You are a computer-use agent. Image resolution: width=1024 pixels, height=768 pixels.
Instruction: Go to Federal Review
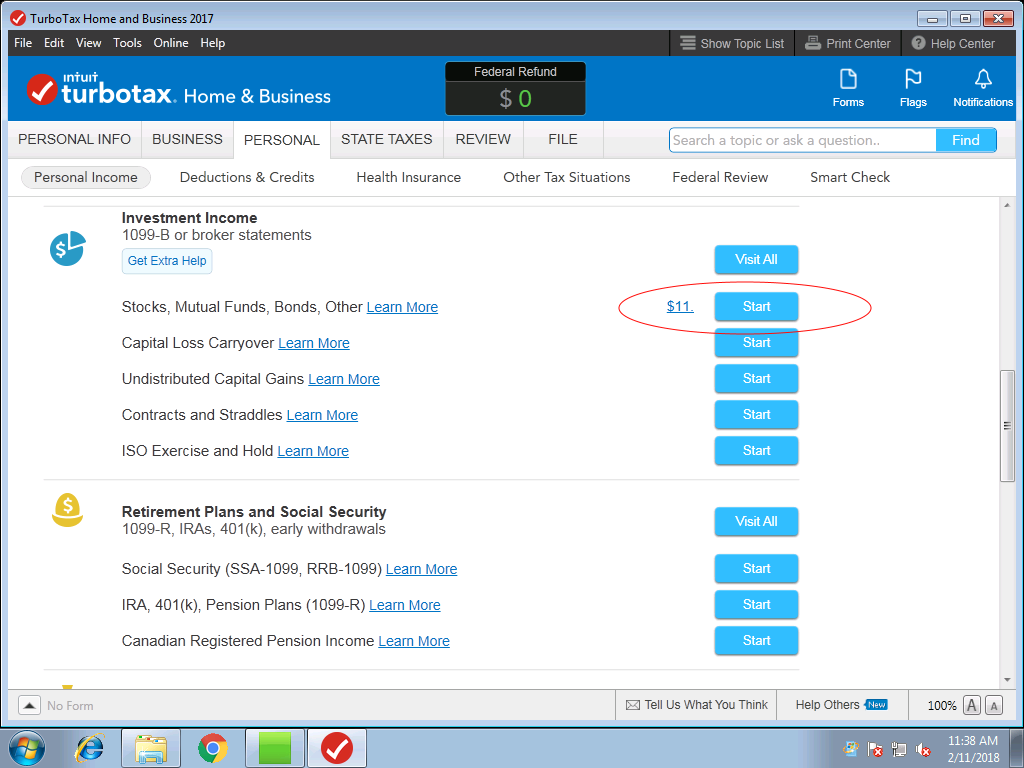(720, 178)
